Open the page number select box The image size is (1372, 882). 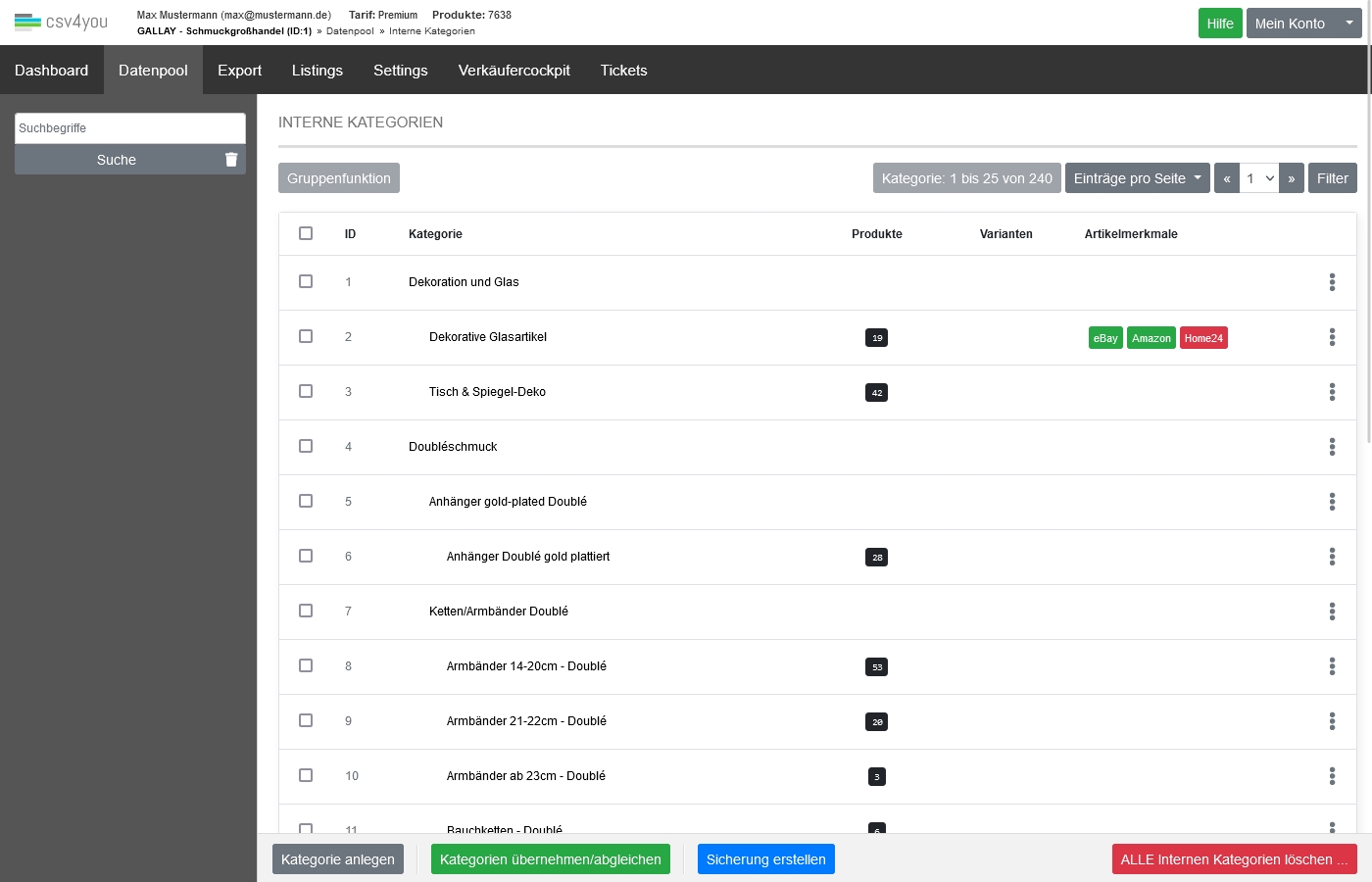point(1259,178)
